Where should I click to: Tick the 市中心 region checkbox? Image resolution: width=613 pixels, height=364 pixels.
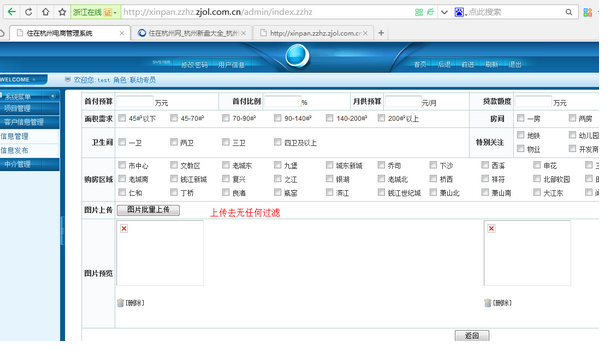coord(122,165)
